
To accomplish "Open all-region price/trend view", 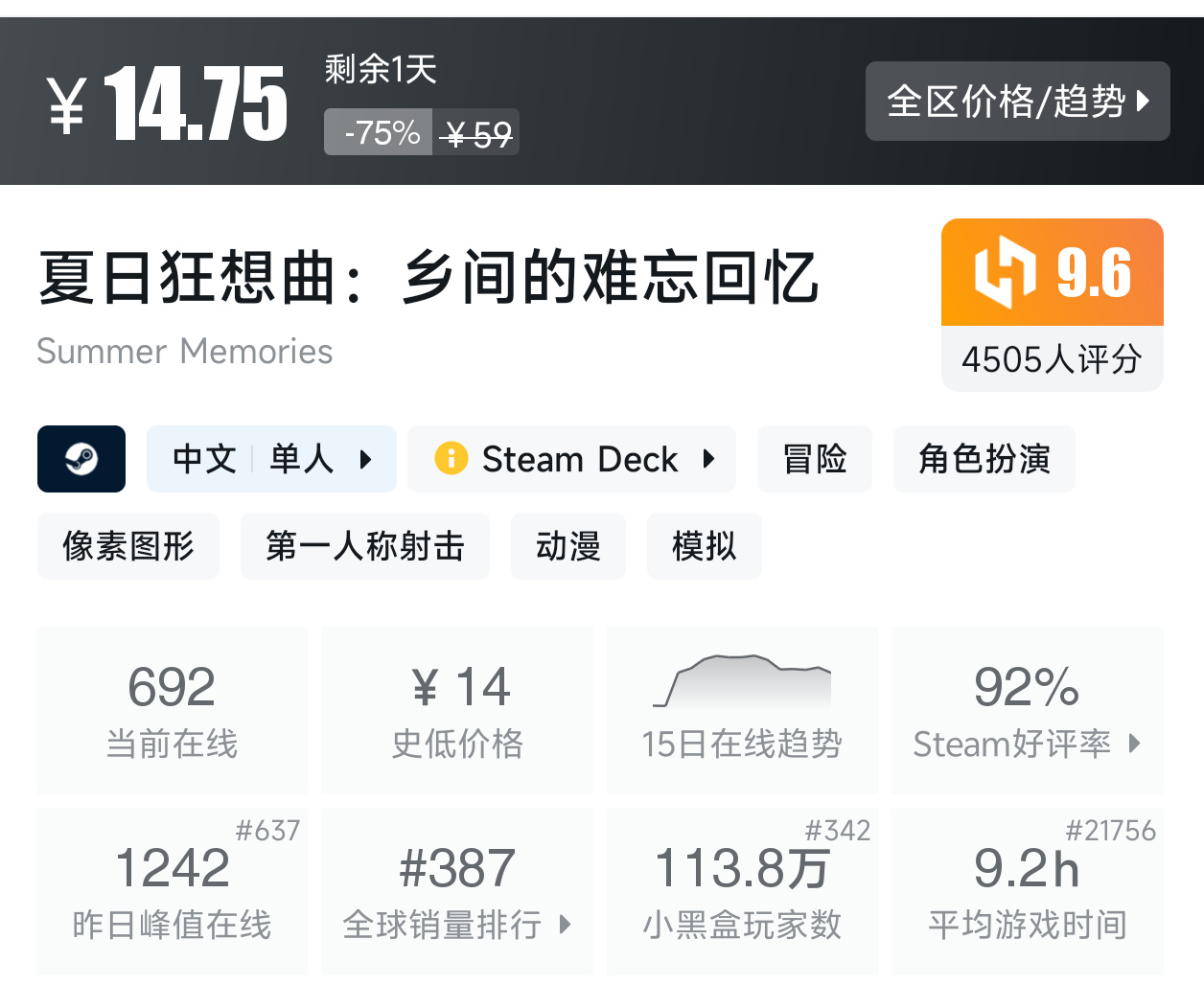I will [1017, 102].
